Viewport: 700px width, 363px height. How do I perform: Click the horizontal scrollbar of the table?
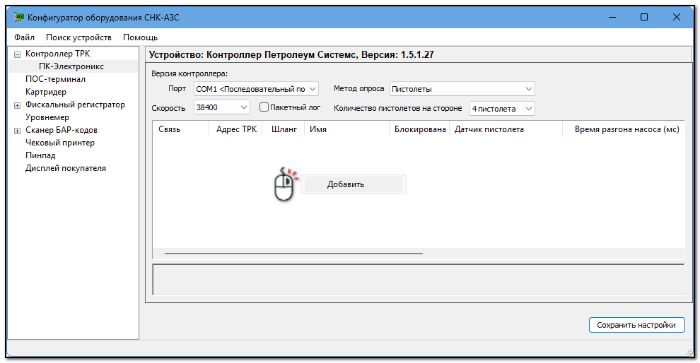294,253
